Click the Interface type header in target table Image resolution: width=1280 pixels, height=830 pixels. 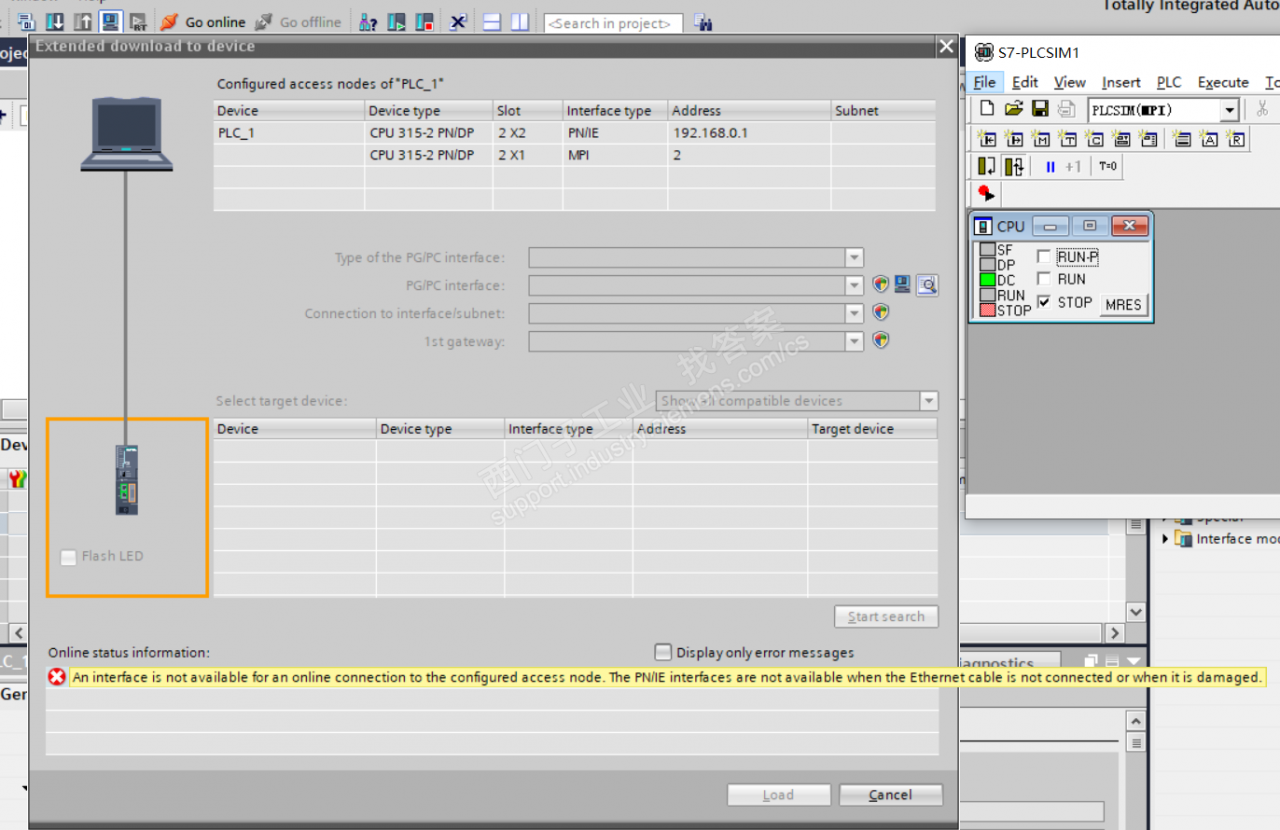point(569,429)
